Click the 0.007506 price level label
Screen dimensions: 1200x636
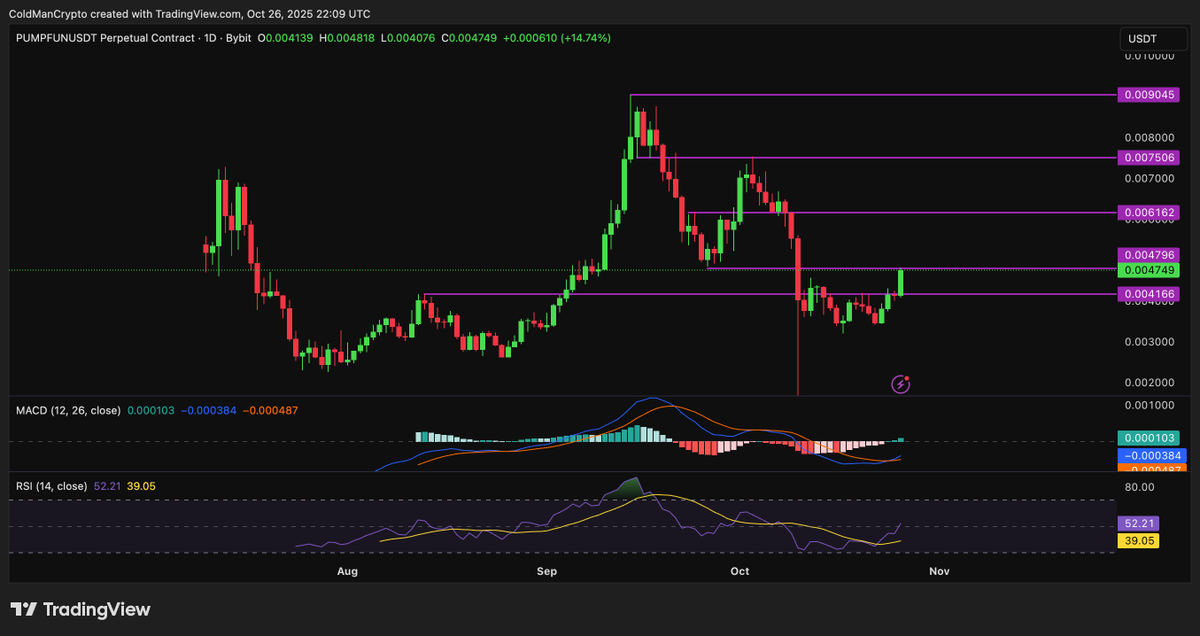1150,157
